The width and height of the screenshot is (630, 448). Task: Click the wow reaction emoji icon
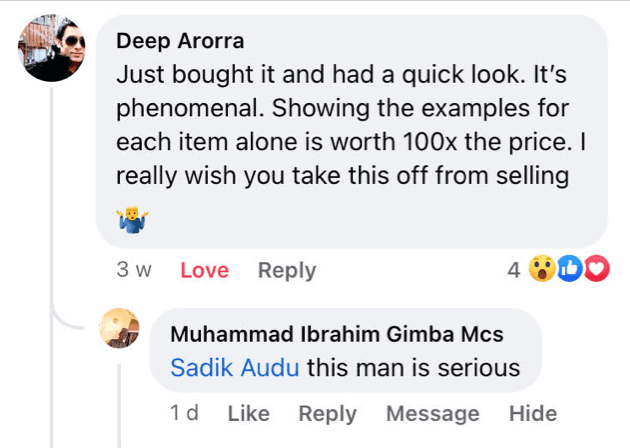coord(543,270)
